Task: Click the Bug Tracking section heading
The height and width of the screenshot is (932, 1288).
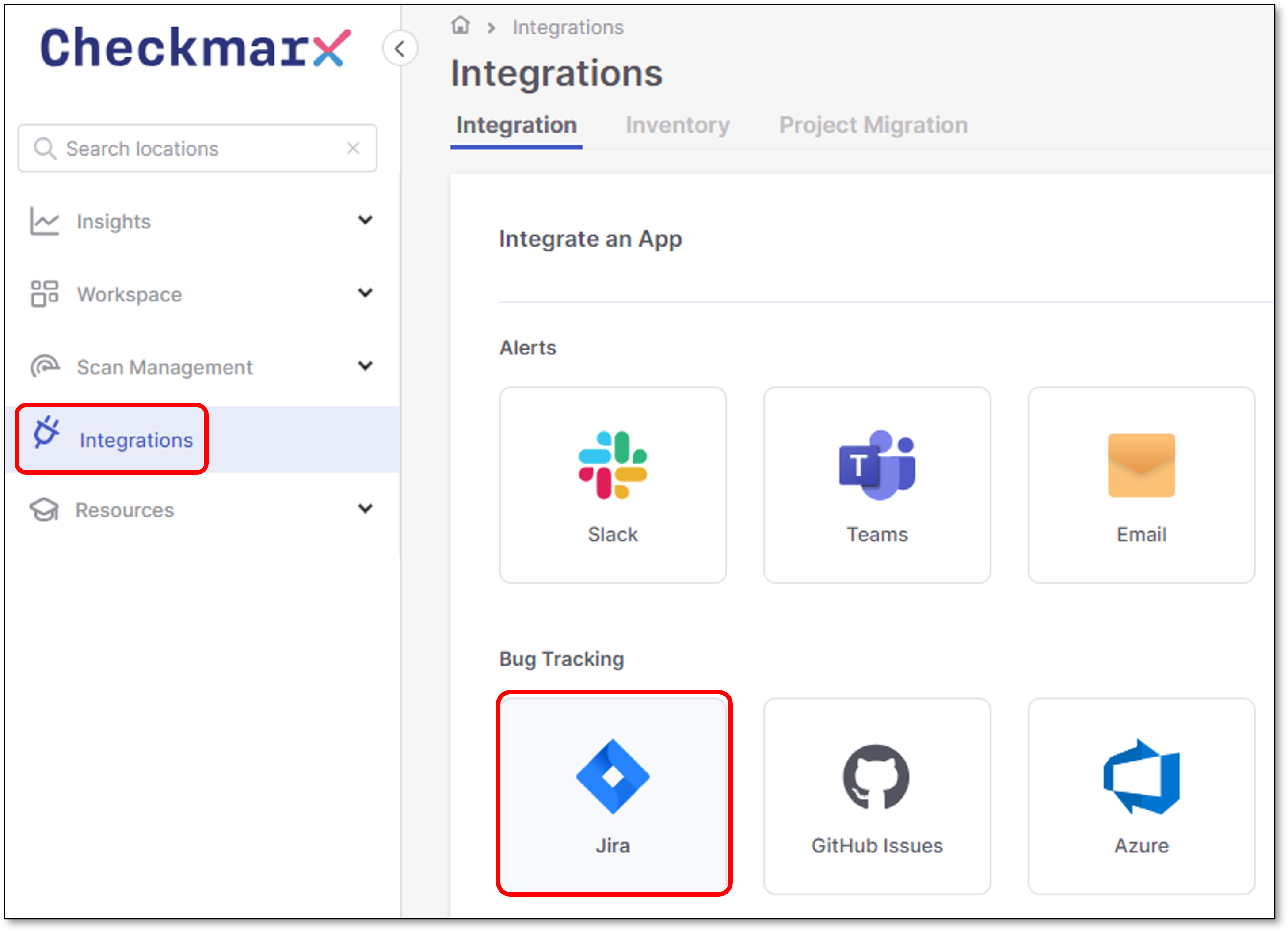Action: tap(562, 659)
